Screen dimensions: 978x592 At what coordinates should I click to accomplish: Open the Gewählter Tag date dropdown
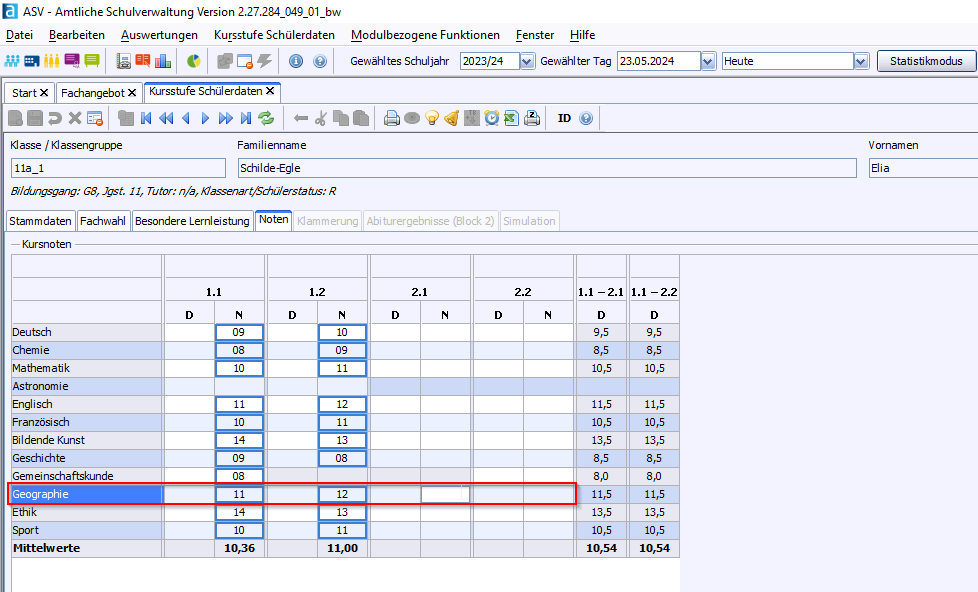[x=708, y=61]
